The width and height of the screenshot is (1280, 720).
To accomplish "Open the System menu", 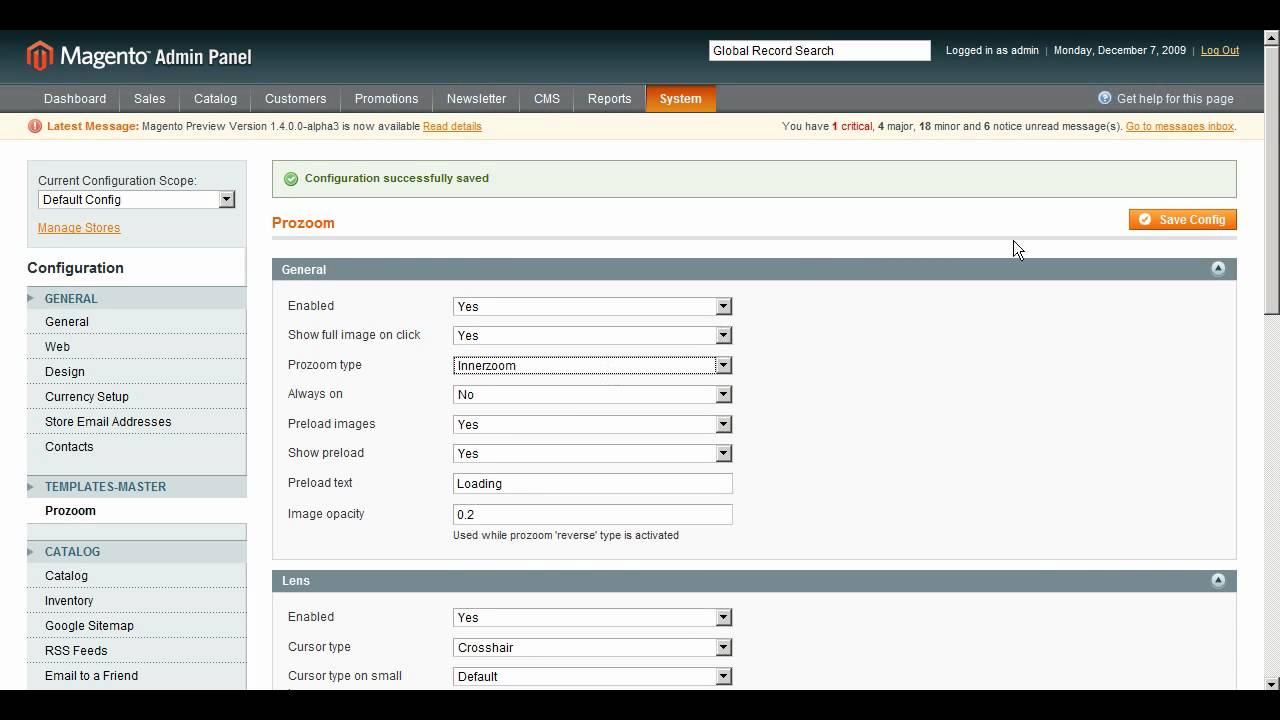I will (x=680, y=98).
